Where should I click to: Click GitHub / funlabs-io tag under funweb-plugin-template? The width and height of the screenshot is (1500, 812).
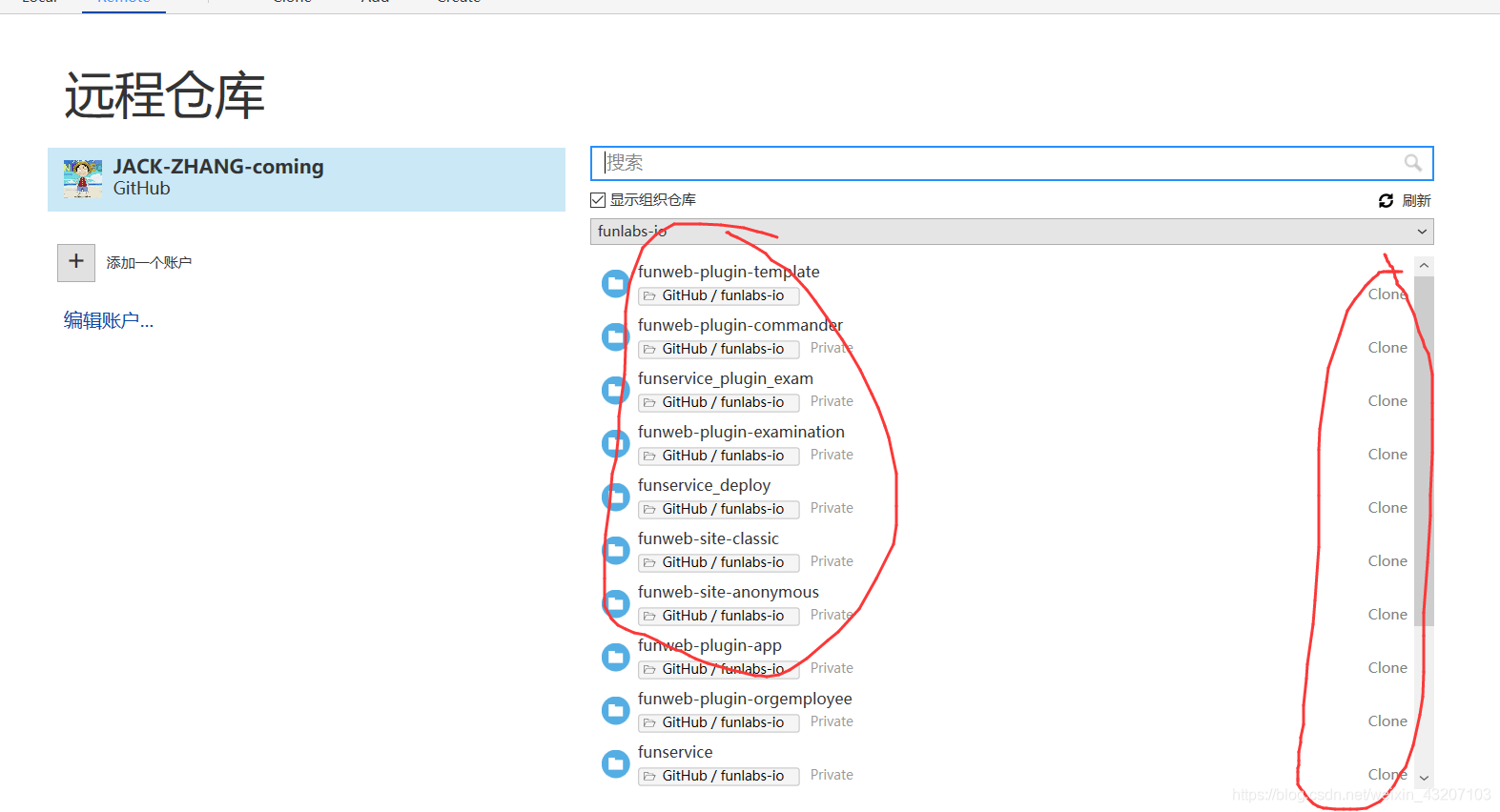point(719,295)
